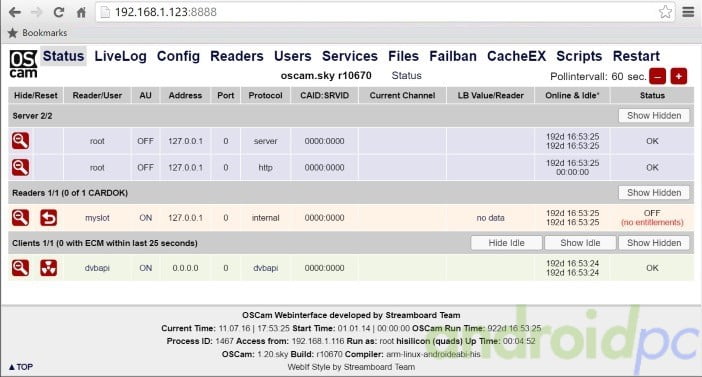Open the Scripts page
Viewport: 702px width, 377px height.
[579, 56]
